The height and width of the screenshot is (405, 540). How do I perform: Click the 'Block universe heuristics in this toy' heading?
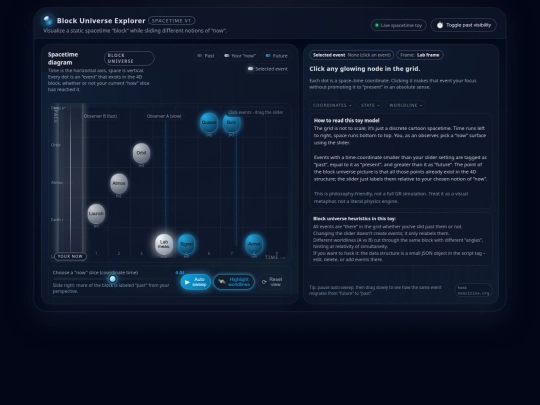354,219
